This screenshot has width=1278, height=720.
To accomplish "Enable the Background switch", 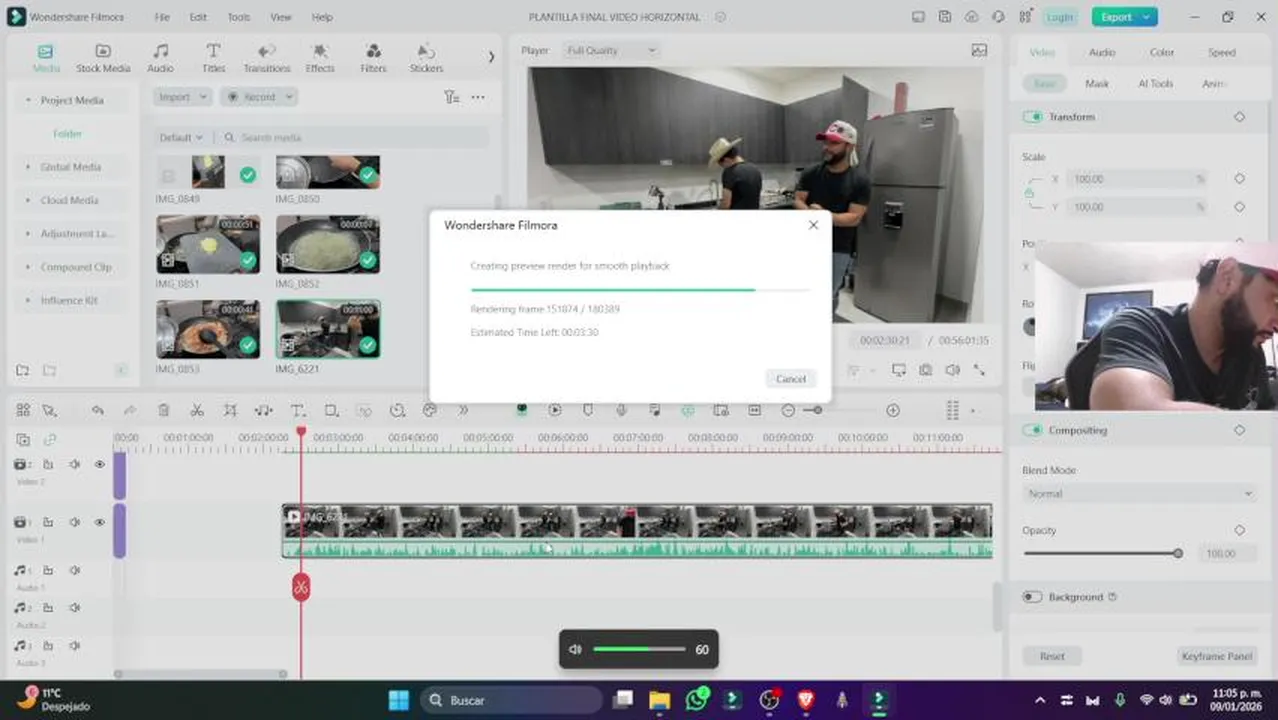I will tap(1033, 597).
